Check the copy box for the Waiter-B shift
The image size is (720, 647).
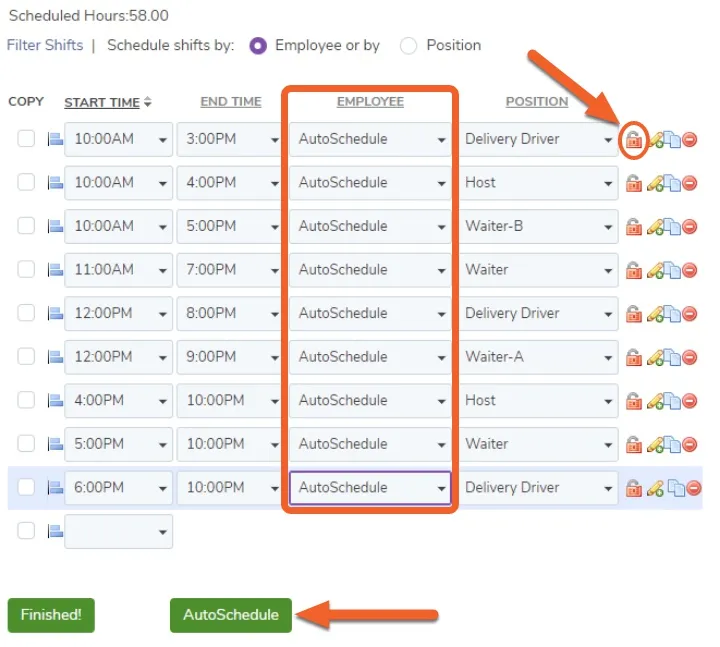26,225
